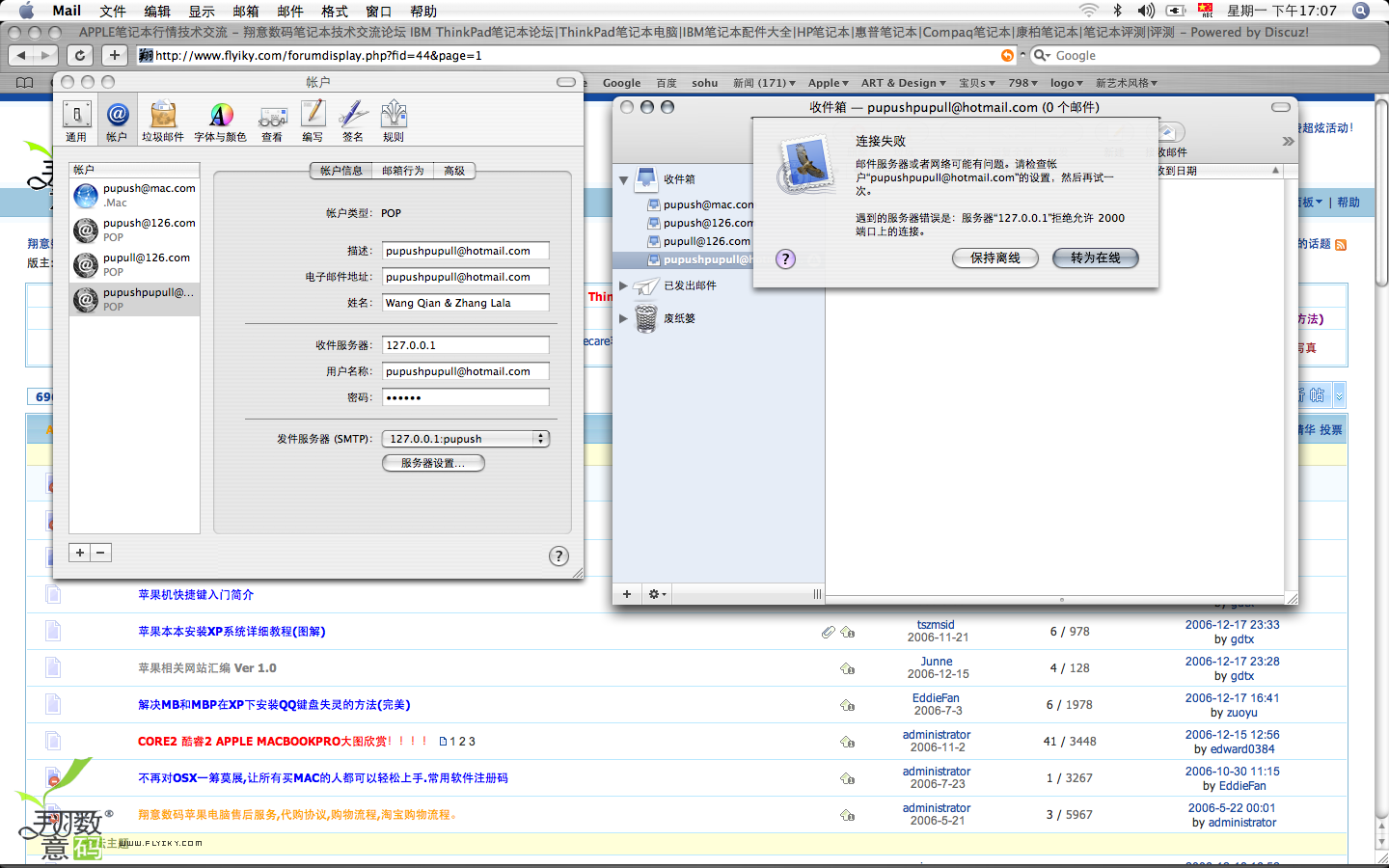This screenshot has width=1389, height=868.
Task: Click the 收件服务器 incoming server field
Action: tap(466, 345)
